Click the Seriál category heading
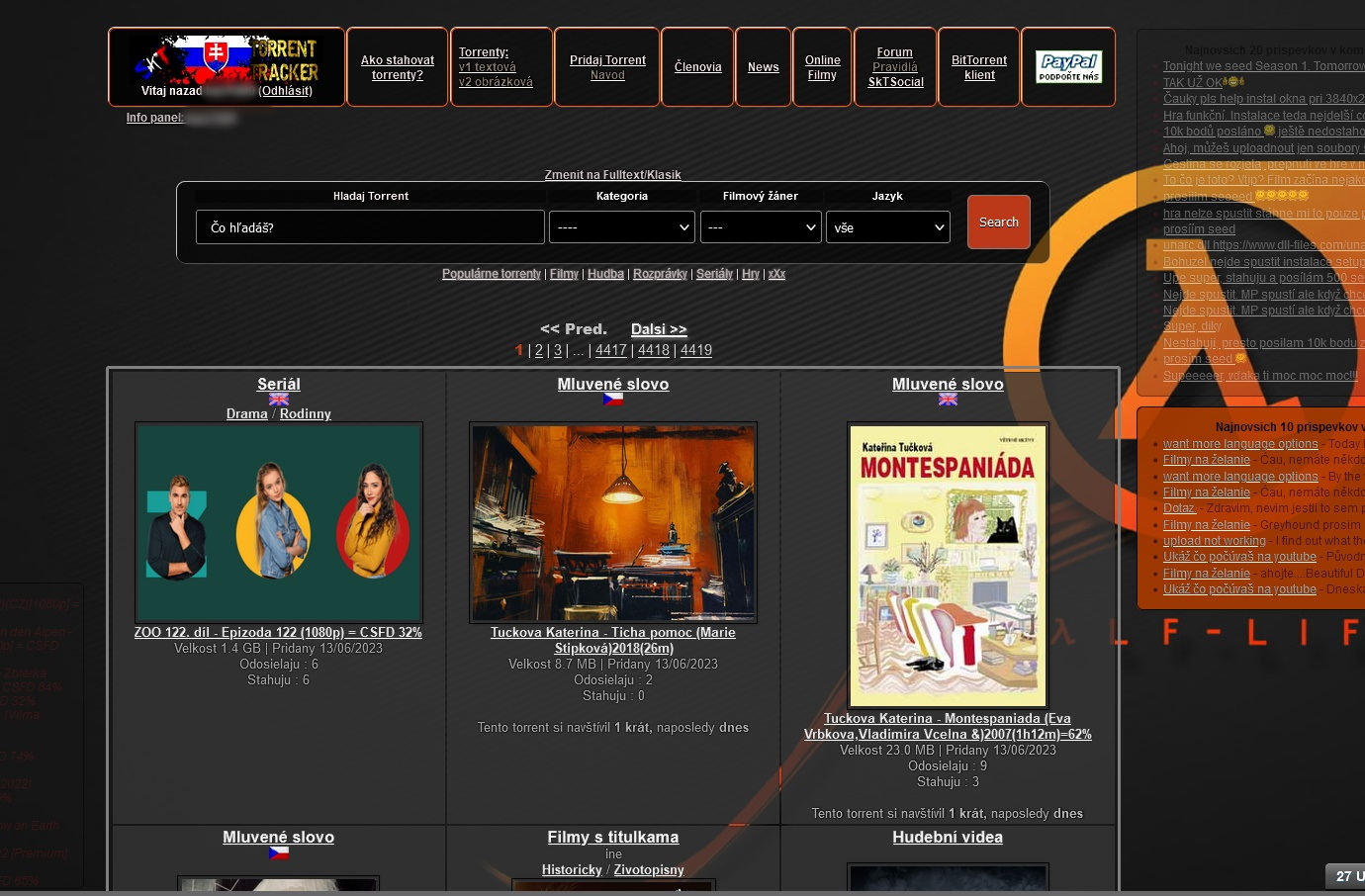1365x896 pixels. 279,384
